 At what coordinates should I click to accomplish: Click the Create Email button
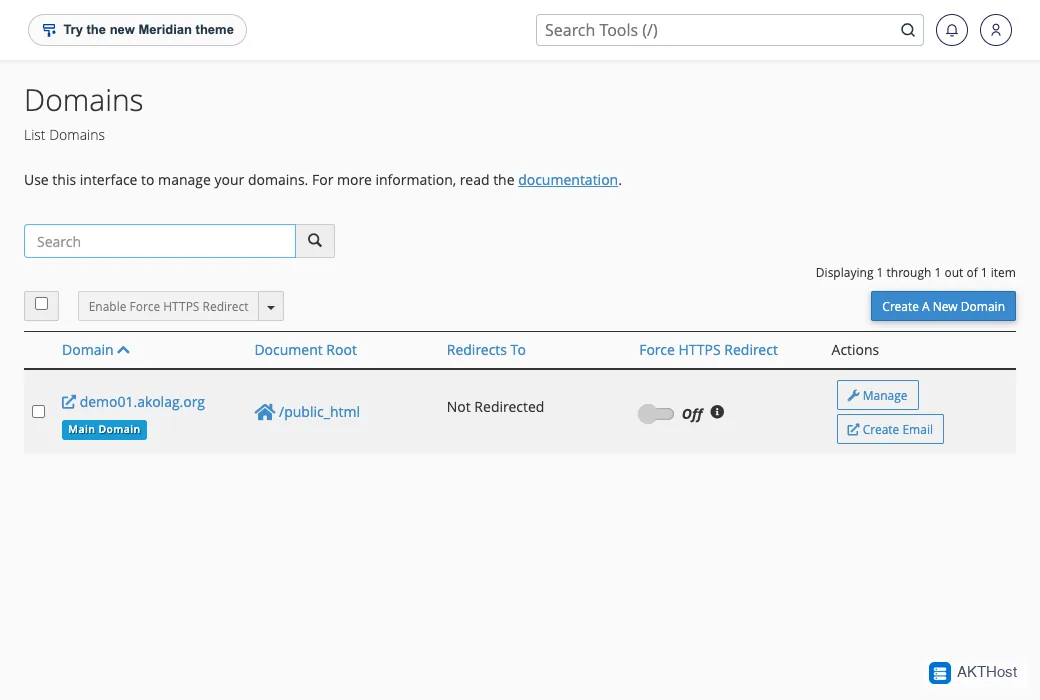tap(890, 429)
